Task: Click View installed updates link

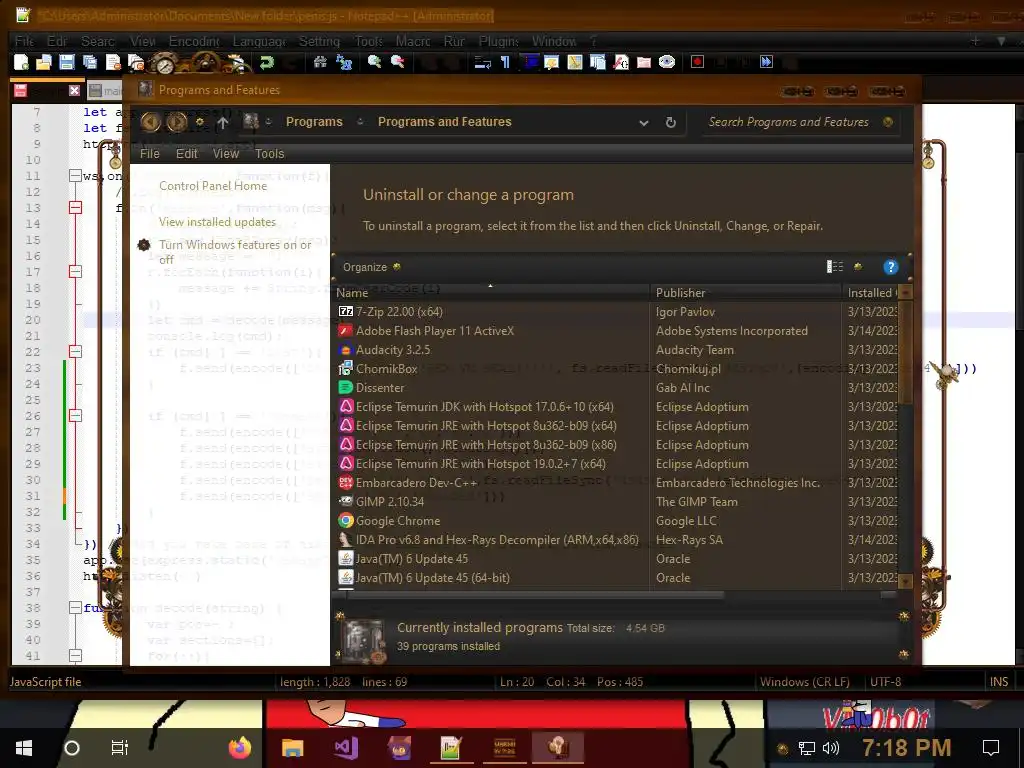Action: click(217, 222)
